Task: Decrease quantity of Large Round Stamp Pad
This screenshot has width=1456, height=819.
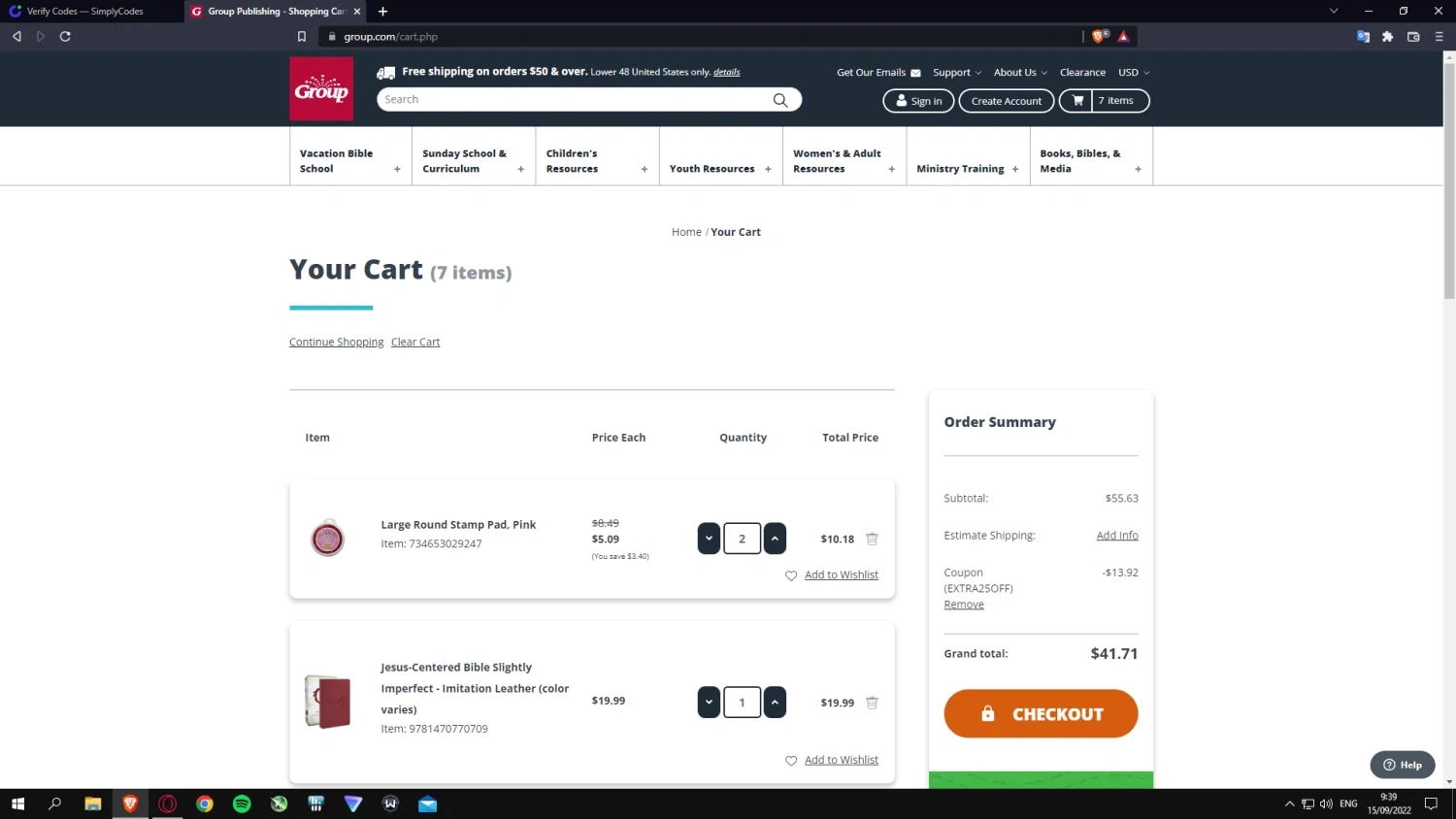Action: click(709, 539)
